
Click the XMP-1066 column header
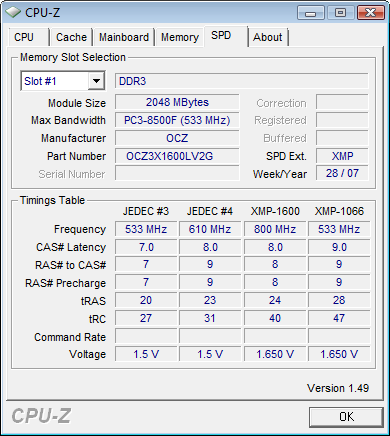click(339, 211)
